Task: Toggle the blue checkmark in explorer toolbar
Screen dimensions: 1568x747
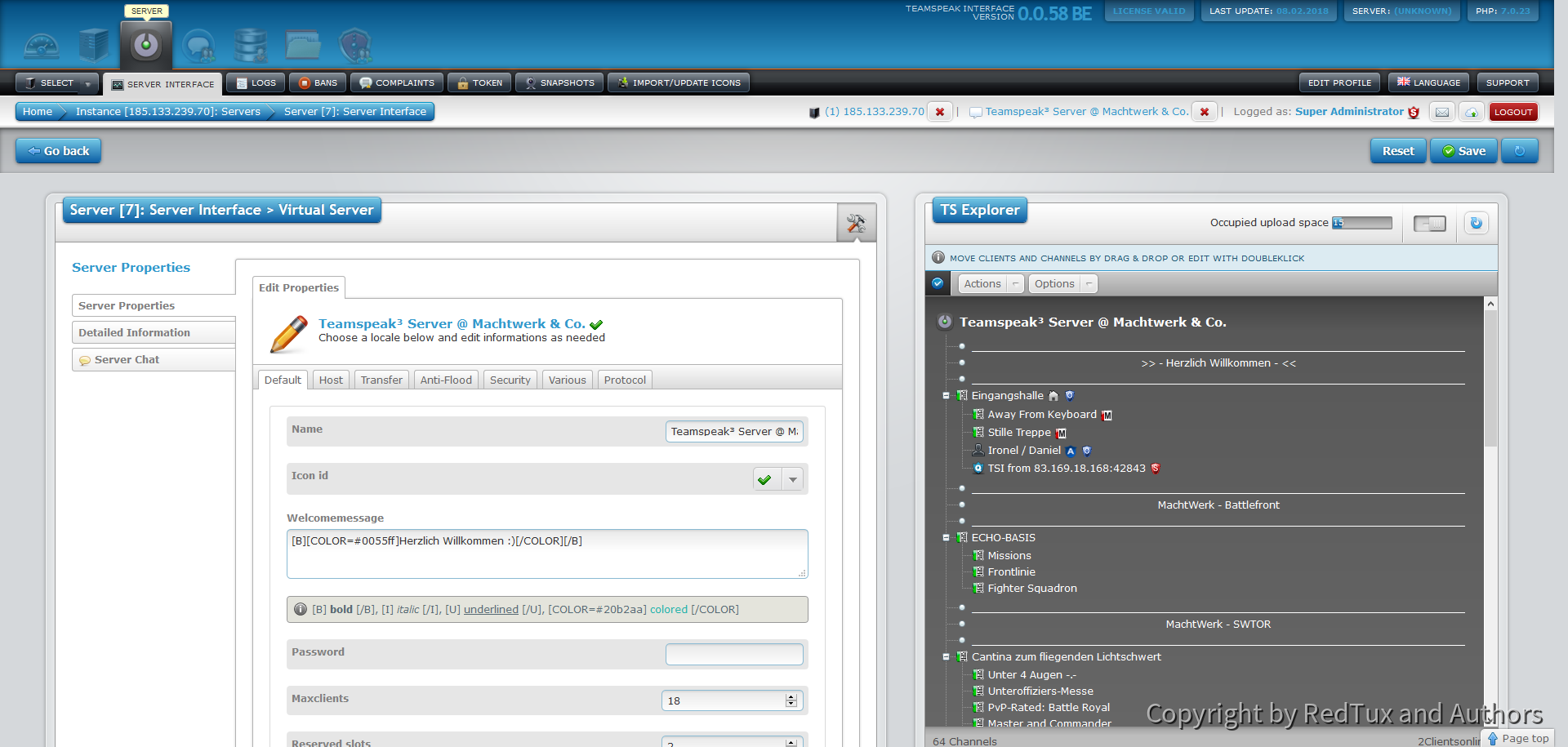Action: tap(938, 283)
